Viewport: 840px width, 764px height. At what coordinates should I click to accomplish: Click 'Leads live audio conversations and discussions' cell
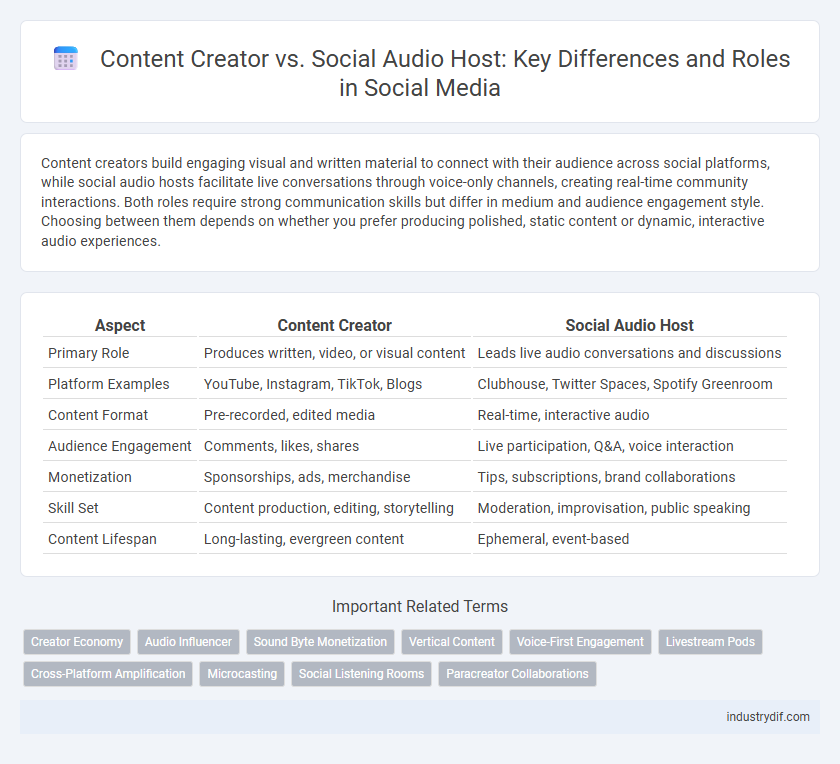629,353
